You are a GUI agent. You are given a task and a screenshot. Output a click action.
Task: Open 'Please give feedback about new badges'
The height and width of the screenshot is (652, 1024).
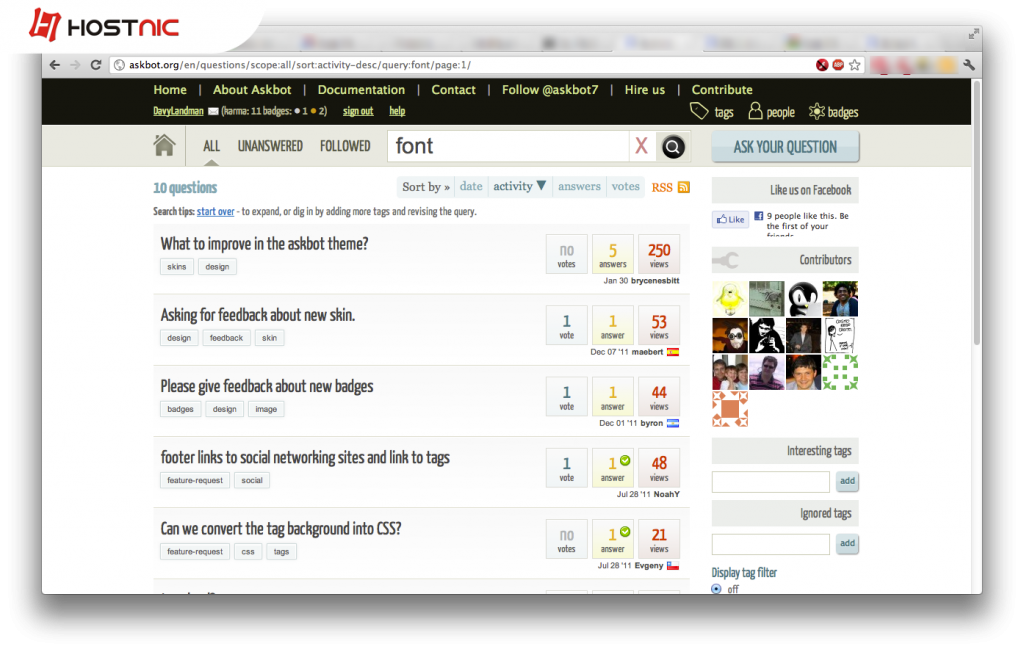coord(267,386)
